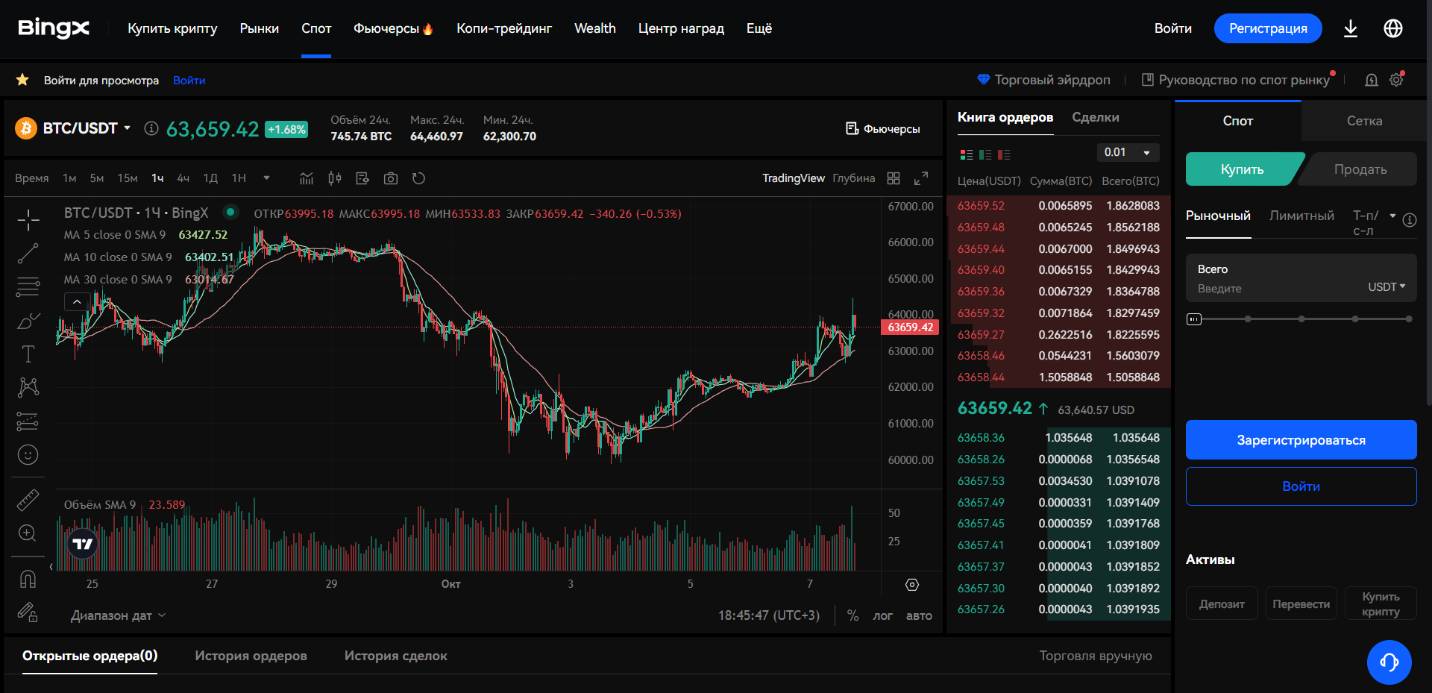Activate the ruler measure tool
The height and width of the screenshot is (693, 1432).
click(28, 499)
